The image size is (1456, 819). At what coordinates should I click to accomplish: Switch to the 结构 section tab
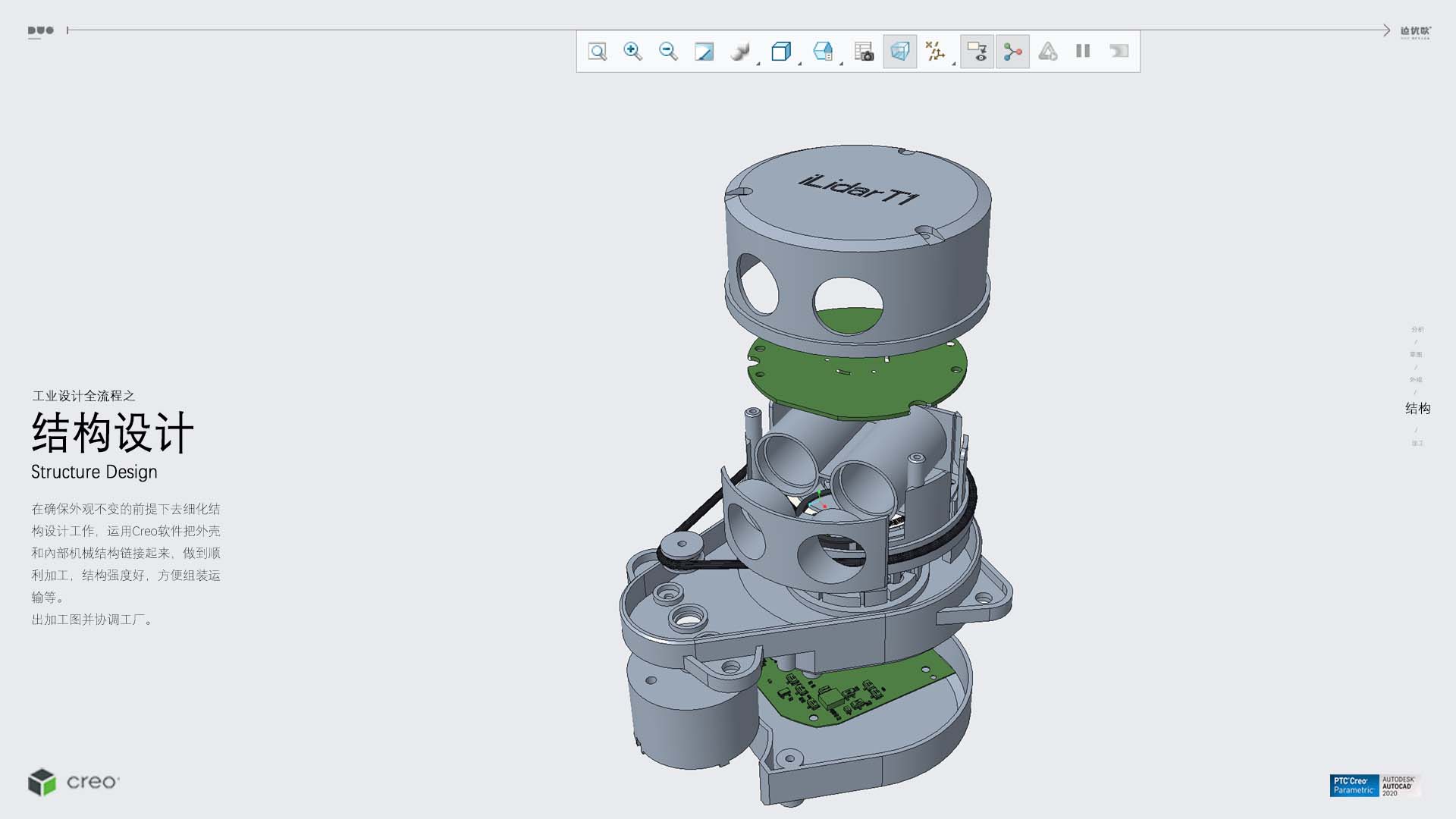(1417, 409)
